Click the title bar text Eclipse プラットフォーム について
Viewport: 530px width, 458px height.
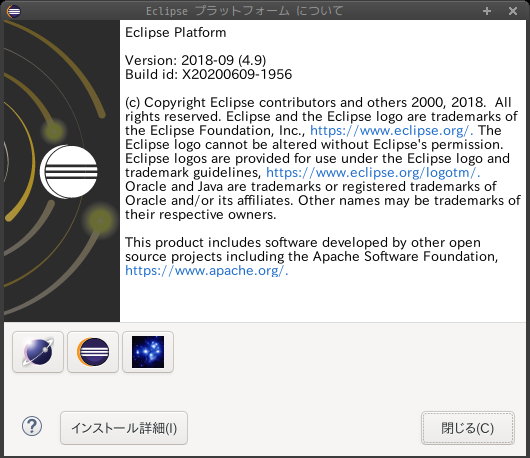point(244,11)
